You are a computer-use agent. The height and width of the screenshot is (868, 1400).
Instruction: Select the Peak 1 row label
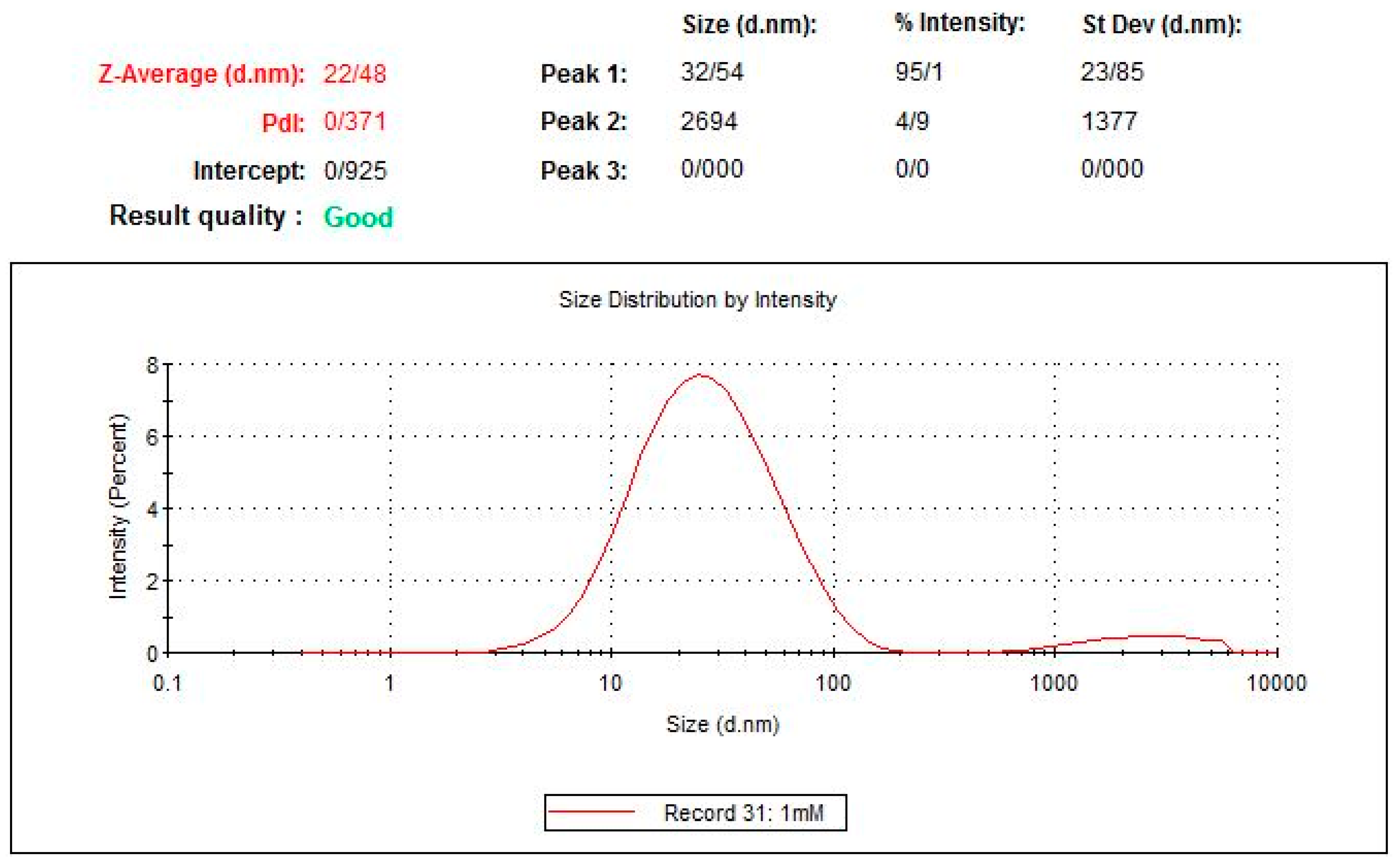pos(583,74)
